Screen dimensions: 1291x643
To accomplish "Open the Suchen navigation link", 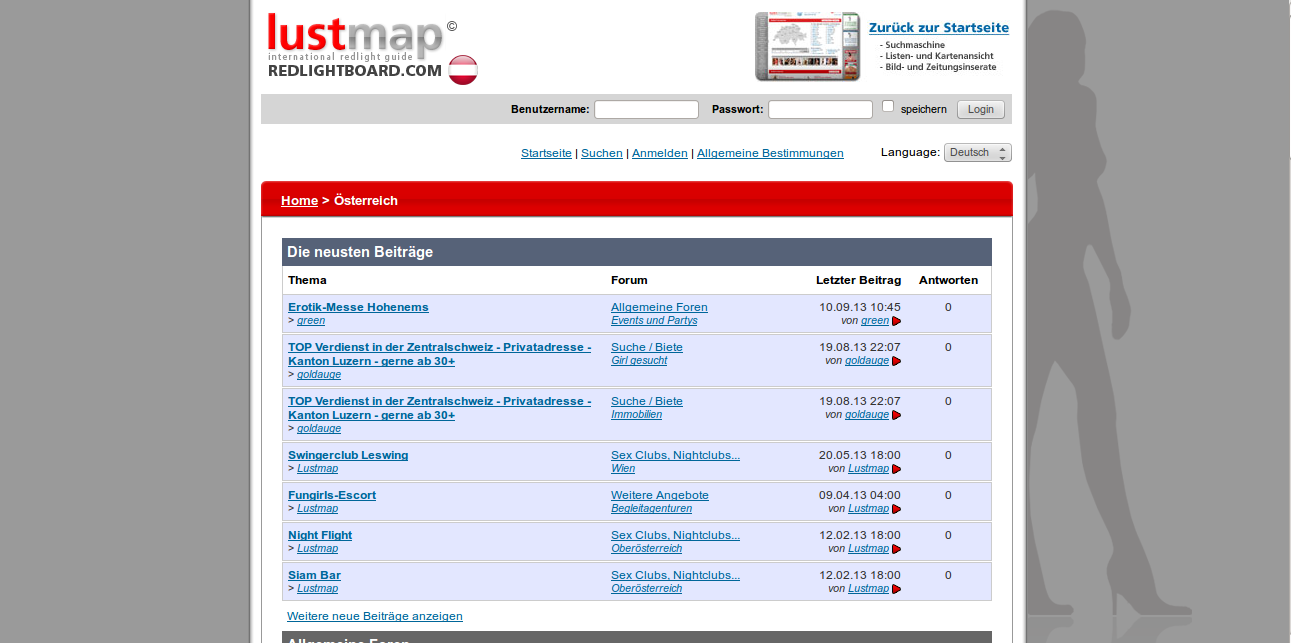I will pos(601,153).
